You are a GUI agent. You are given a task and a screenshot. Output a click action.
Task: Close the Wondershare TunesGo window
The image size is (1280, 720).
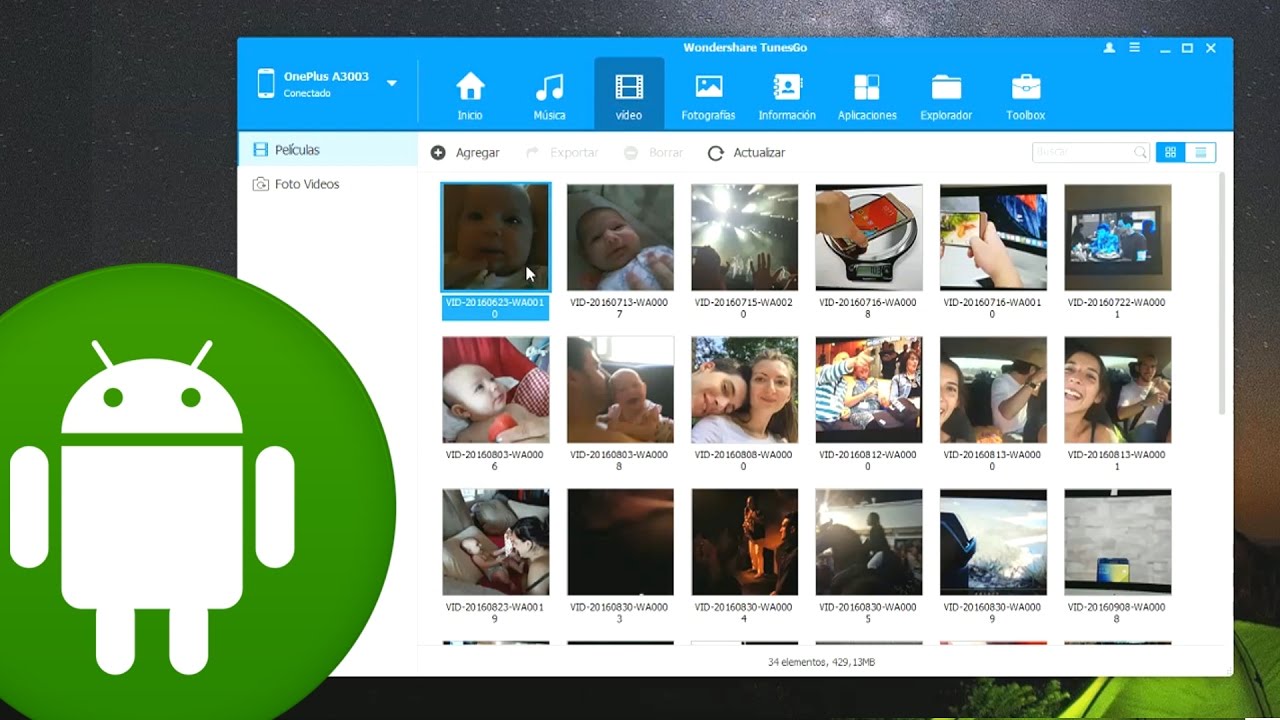pyautogui.click(x=1211, y=48)
